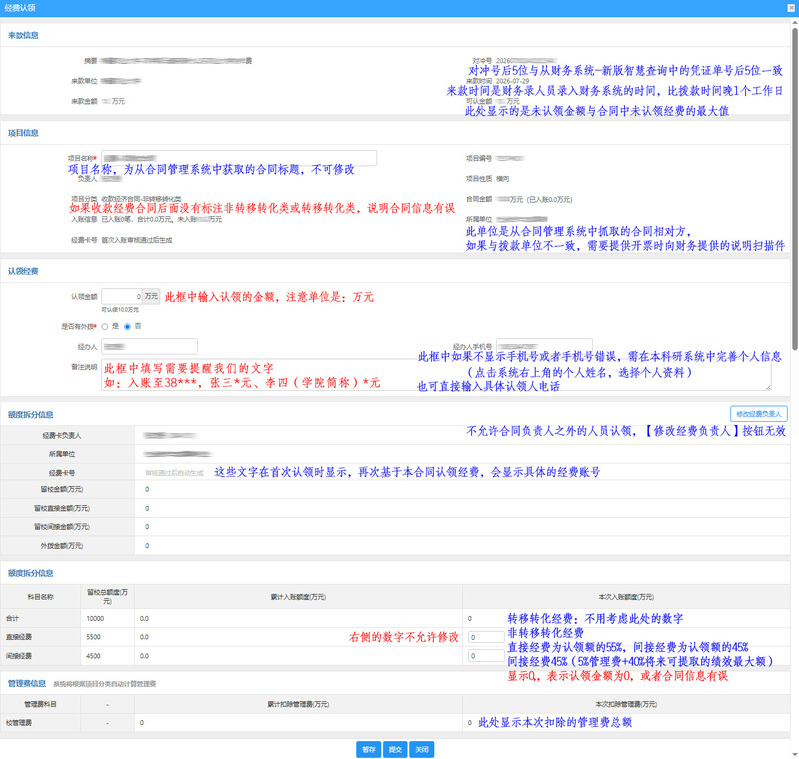Close the 经费认领 dialog with the X icon
Screen dimensions: 799x759
pos(791,8)
